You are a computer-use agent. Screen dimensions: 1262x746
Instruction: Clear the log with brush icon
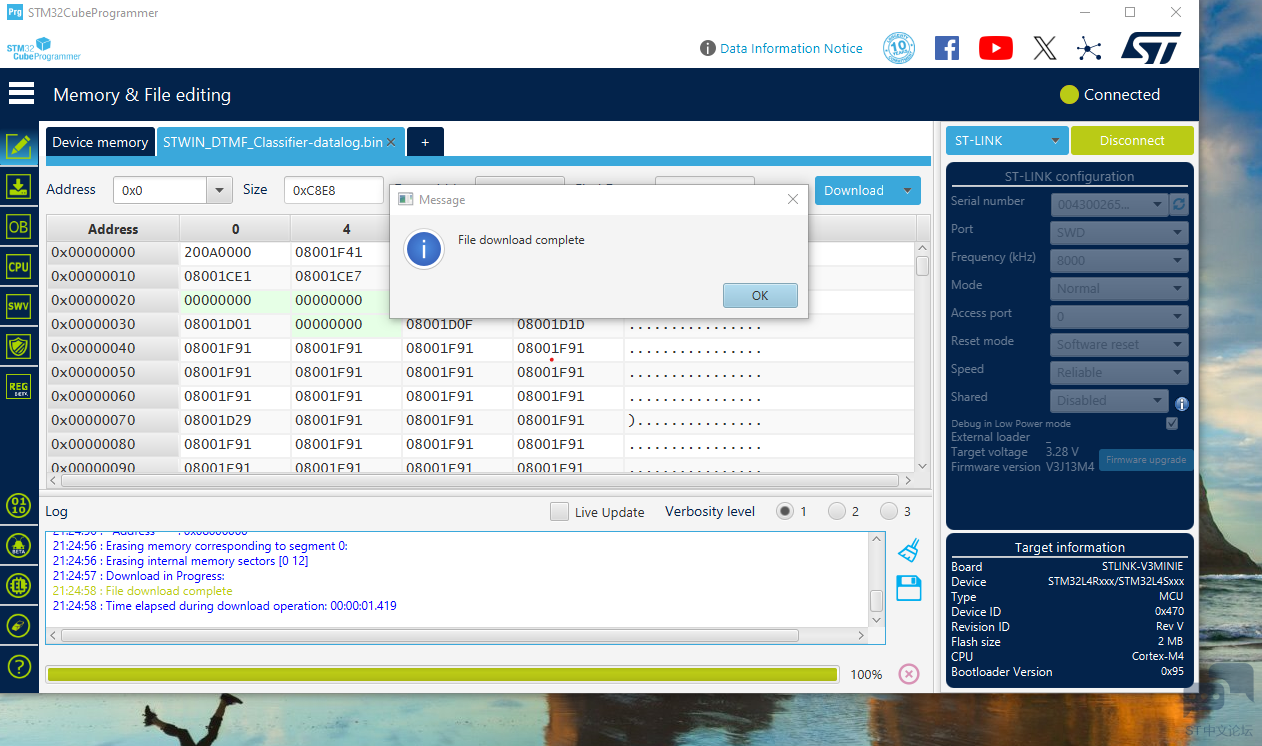click(x=908, y=549)
